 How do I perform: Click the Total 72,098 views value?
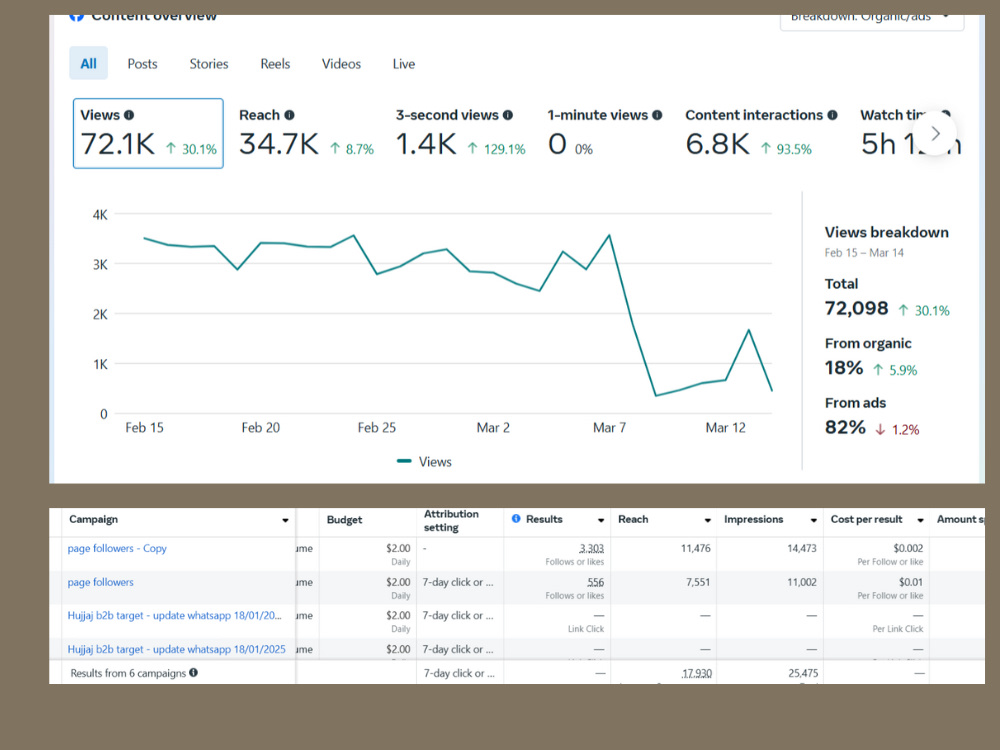click(857, 309)
